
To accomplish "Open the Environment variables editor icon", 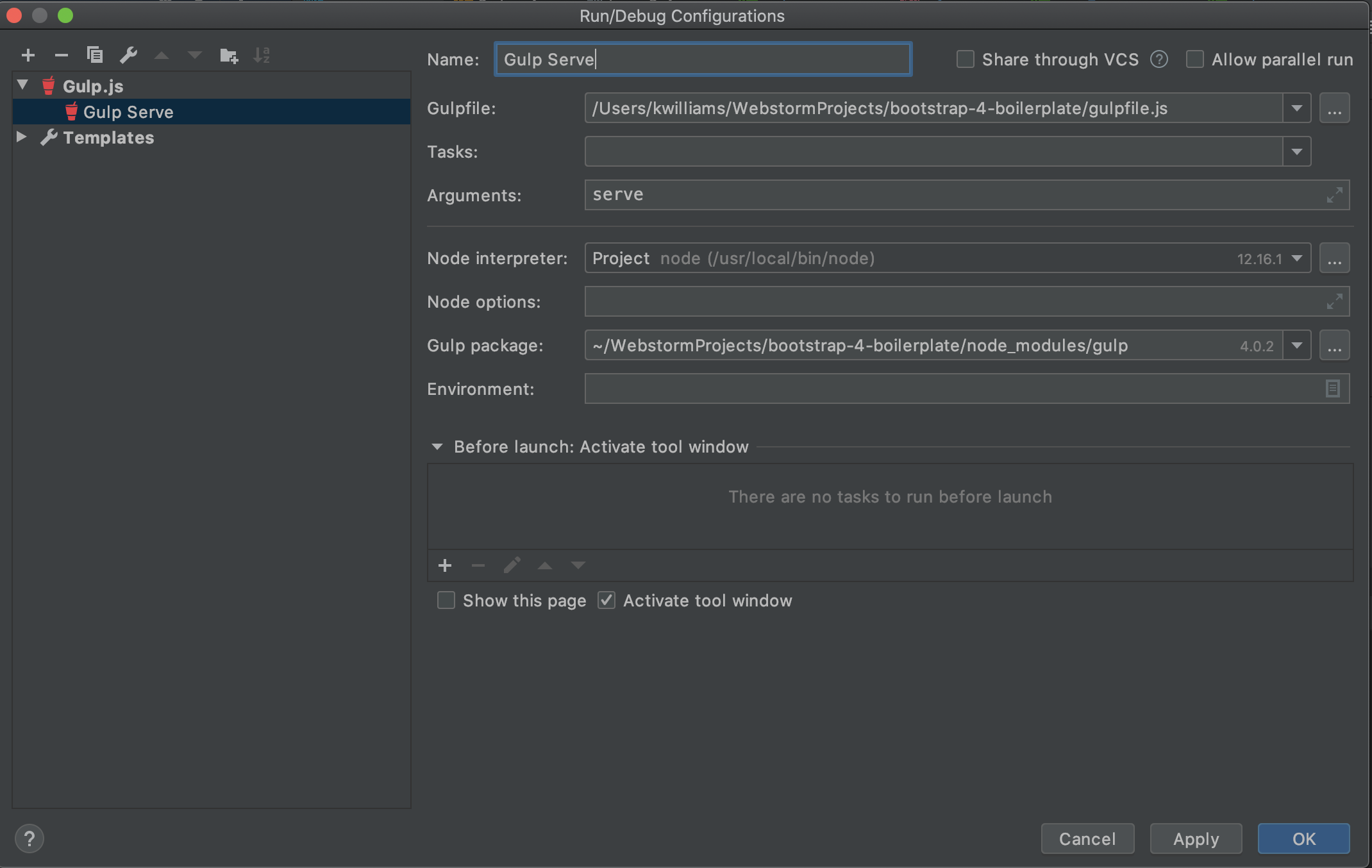I will tap(1332, 388).
